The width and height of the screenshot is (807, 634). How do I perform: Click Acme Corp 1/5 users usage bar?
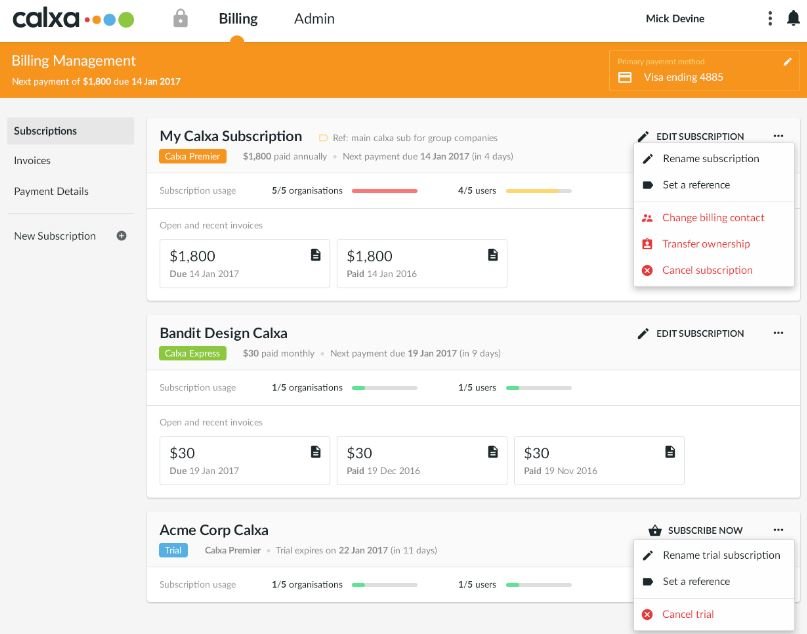click(538, 585)
